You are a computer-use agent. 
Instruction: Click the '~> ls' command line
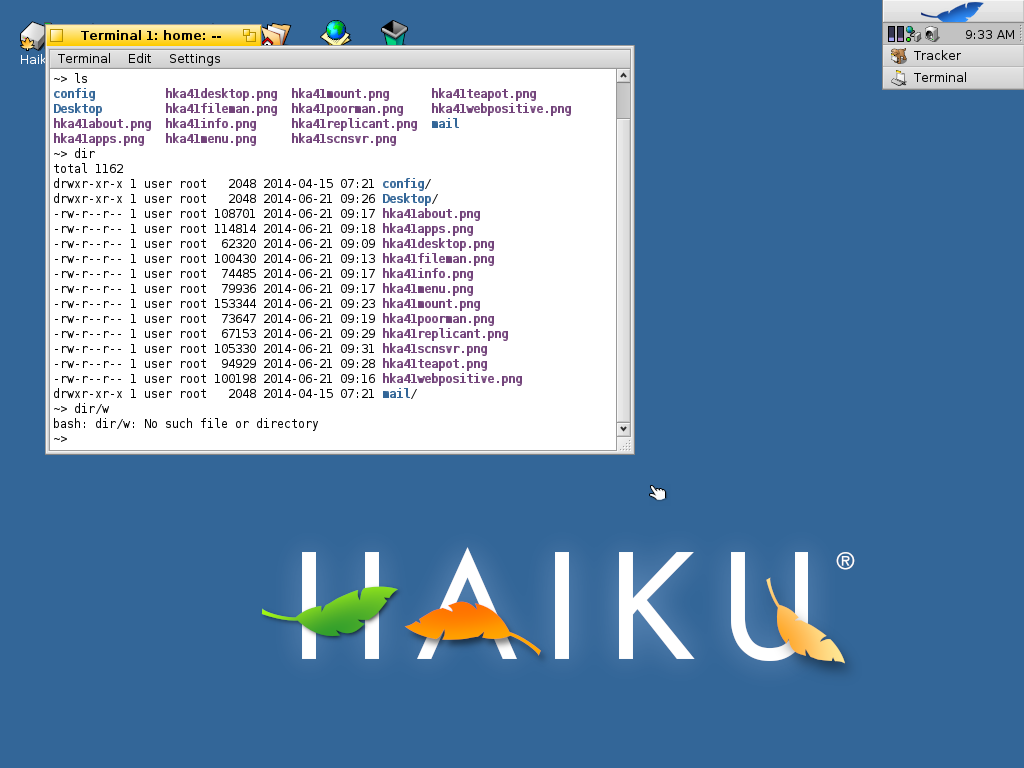click(x=71, y=79)
